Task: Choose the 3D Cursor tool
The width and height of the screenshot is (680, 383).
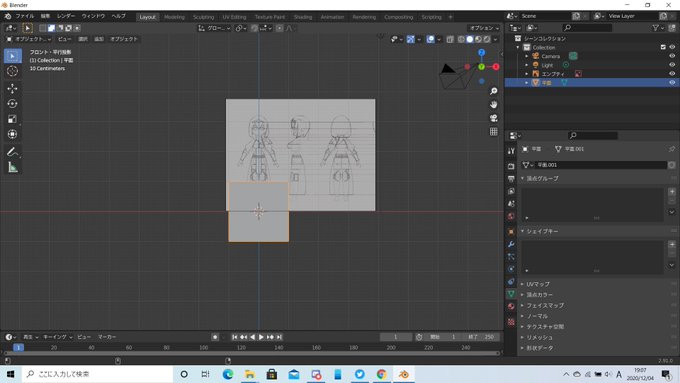Action: (12, 71)
